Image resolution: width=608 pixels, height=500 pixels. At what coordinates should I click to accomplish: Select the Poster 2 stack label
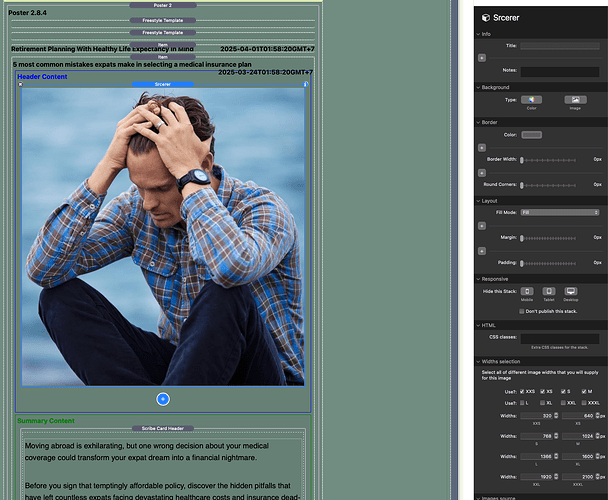tap(163, 5)
